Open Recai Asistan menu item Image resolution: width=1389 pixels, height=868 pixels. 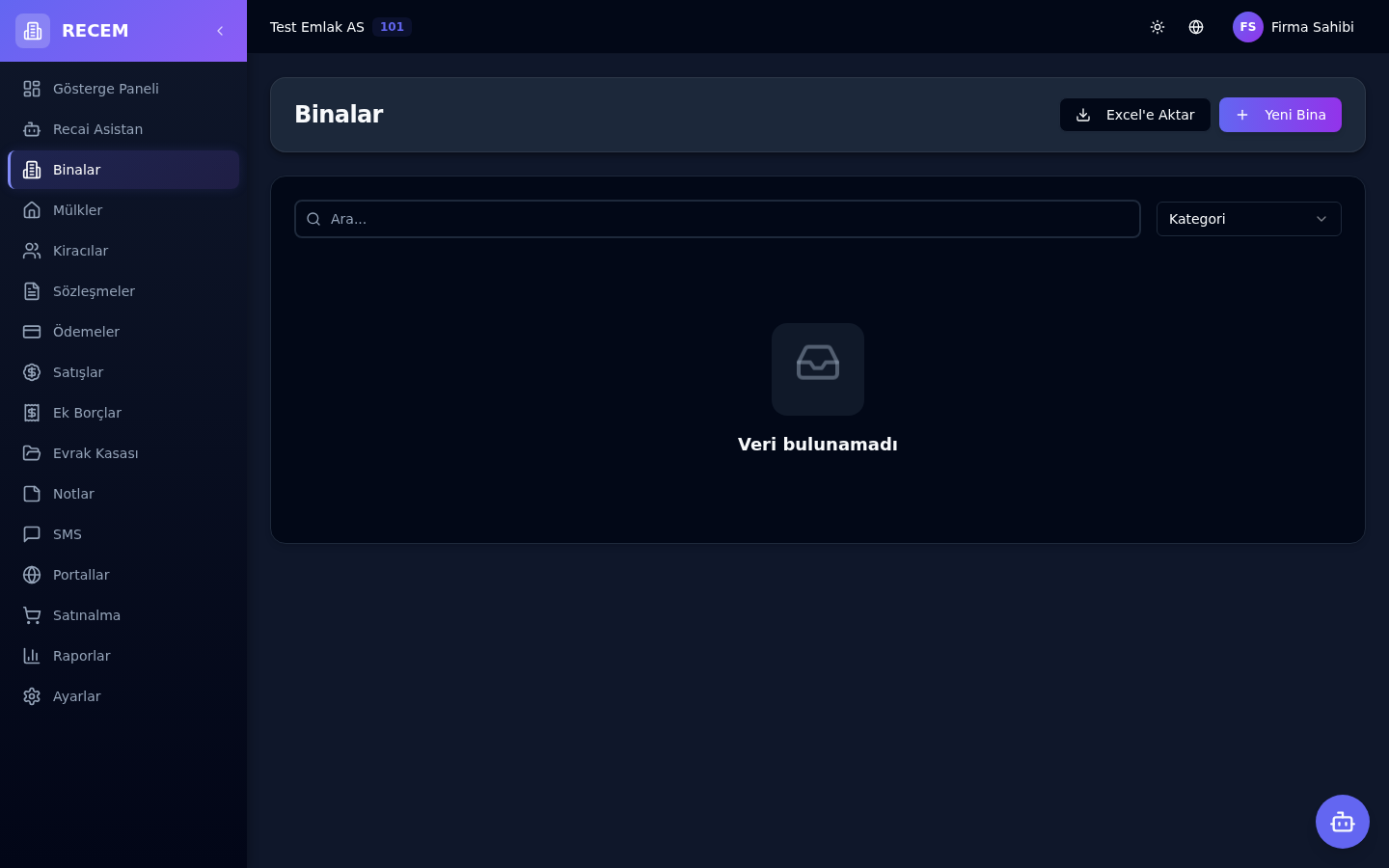123,129
